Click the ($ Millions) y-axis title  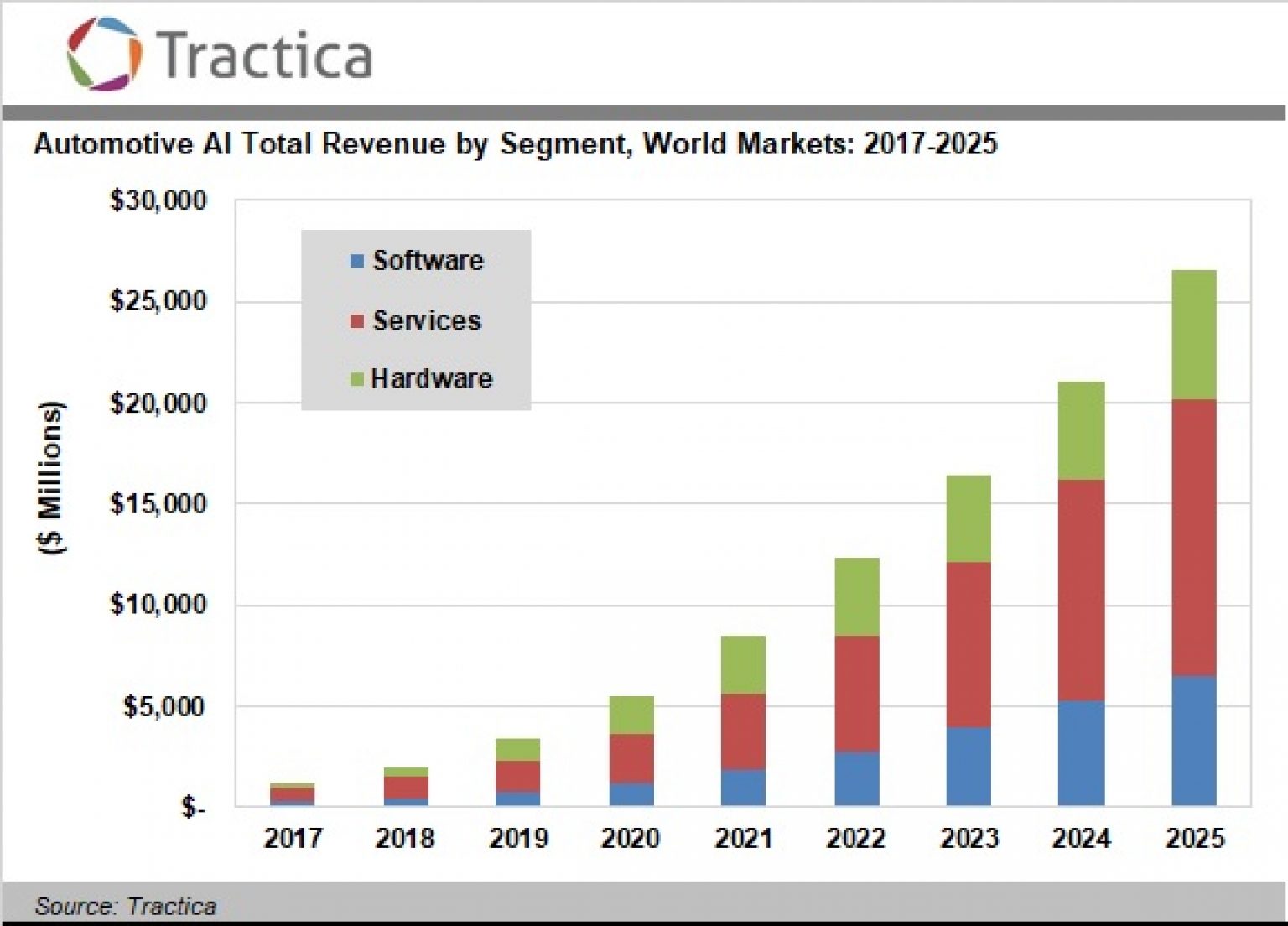click(x=51, y=478)
